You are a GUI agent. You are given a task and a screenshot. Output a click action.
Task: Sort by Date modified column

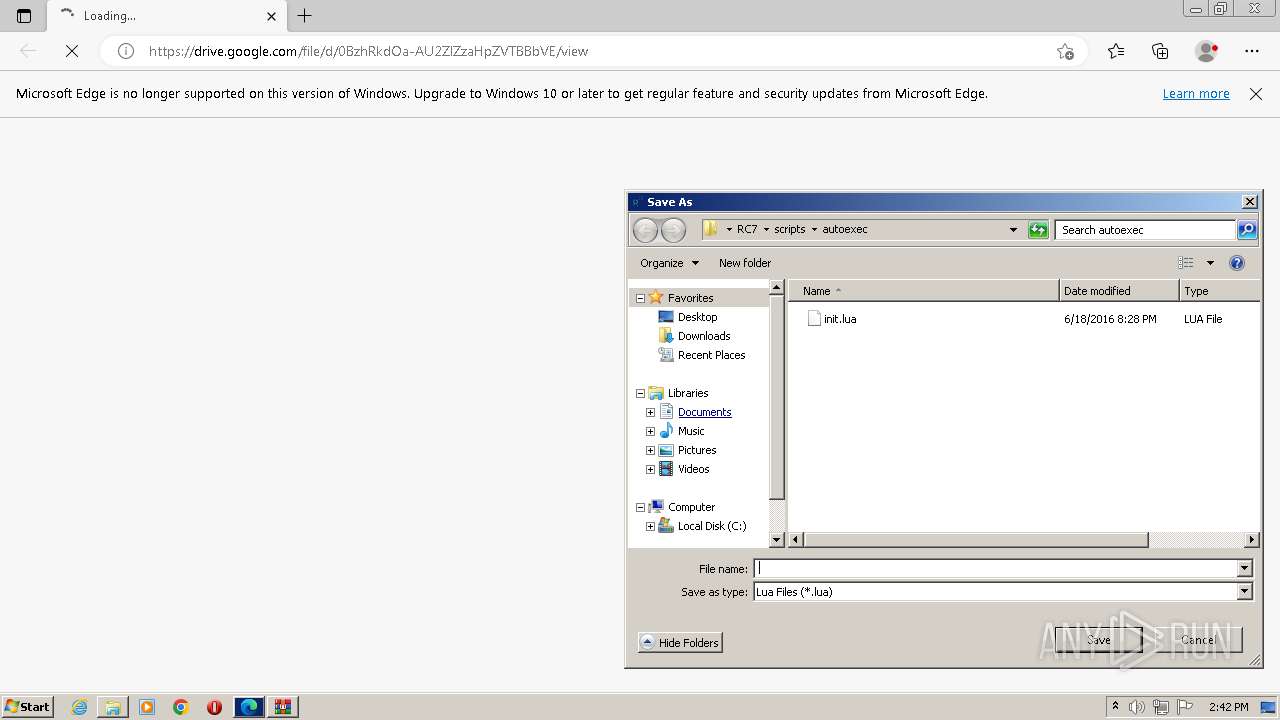pos(1119,291)
